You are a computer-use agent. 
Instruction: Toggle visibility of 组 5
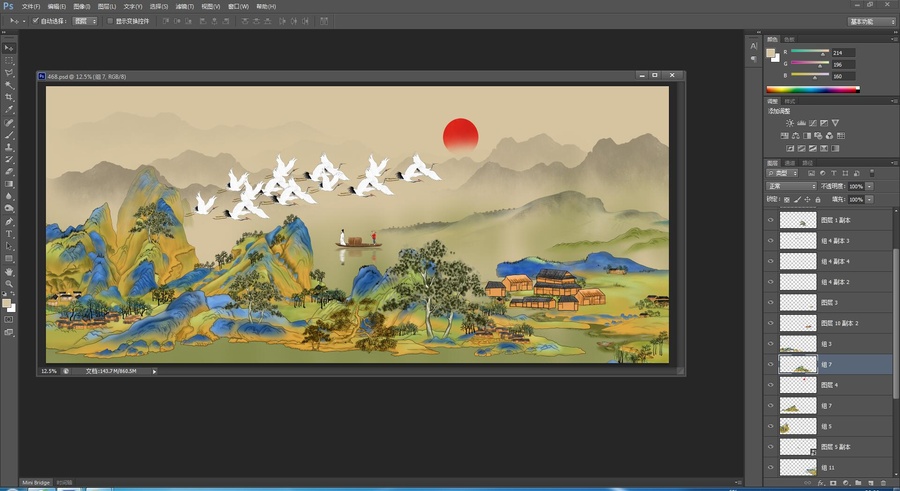coord(771,426)
